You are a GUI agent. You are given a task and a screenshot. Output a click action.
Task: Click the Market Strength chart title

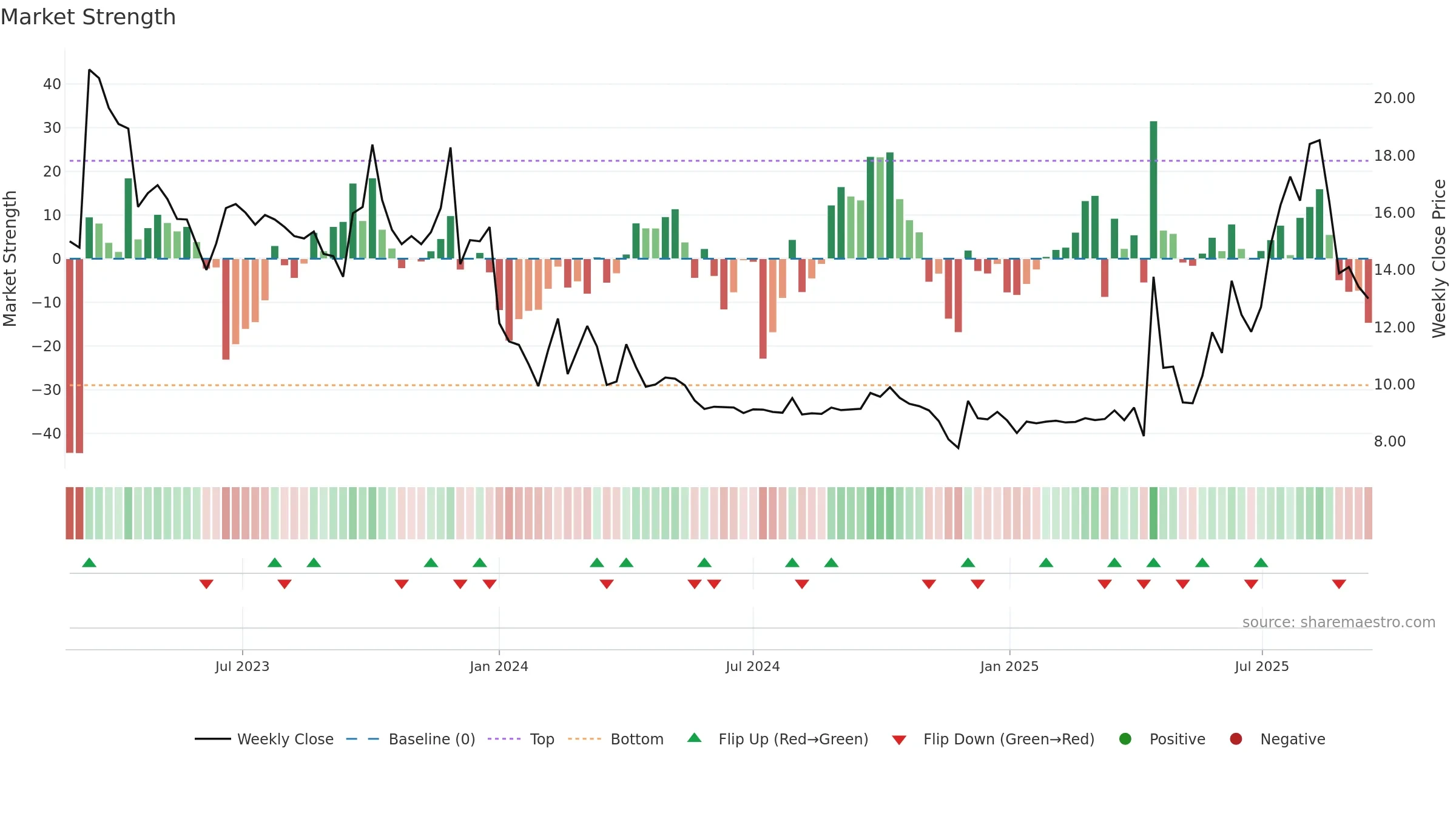tap(88, 17)
